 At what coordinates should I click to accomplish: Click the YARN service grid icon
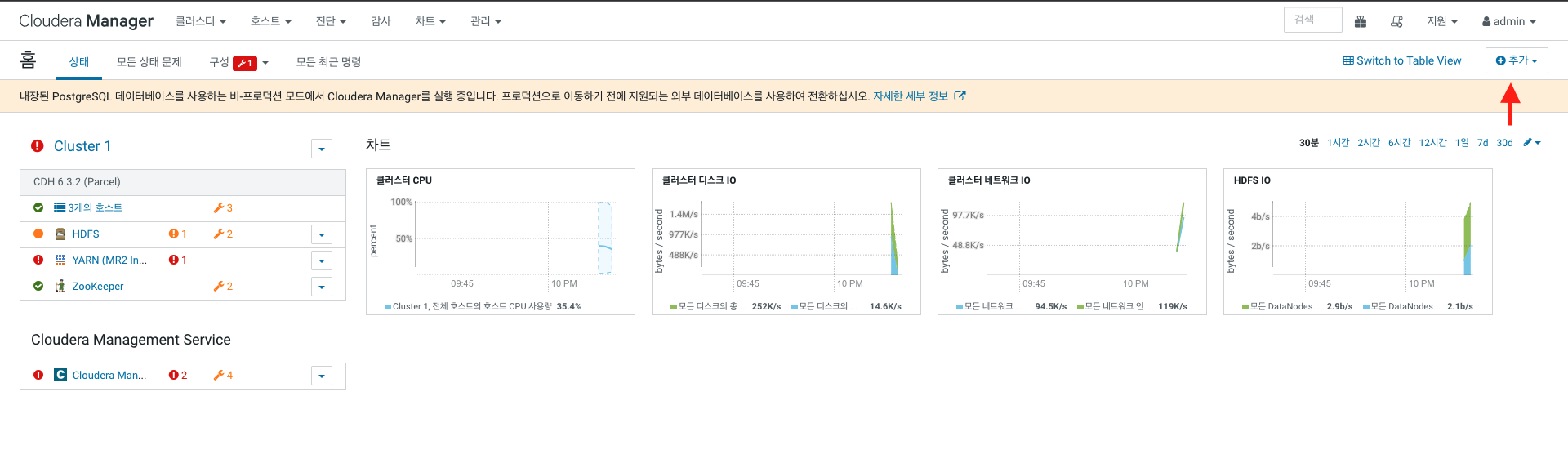60,260
